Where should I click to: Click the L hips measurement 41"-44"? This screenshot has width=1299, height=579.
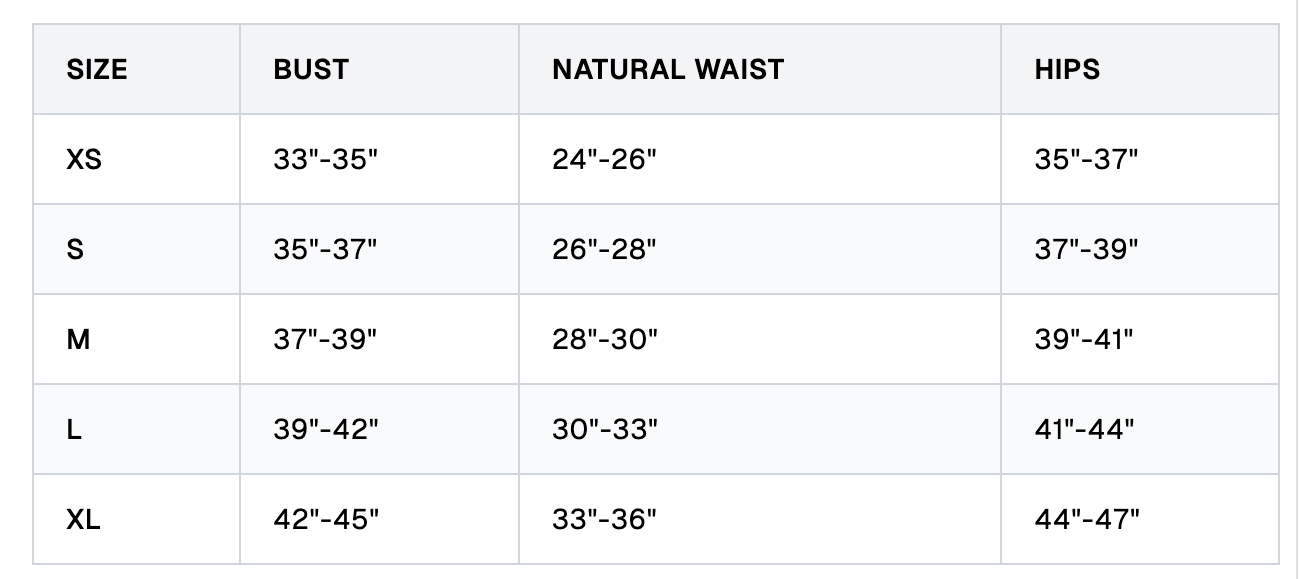pos(1085,430)
